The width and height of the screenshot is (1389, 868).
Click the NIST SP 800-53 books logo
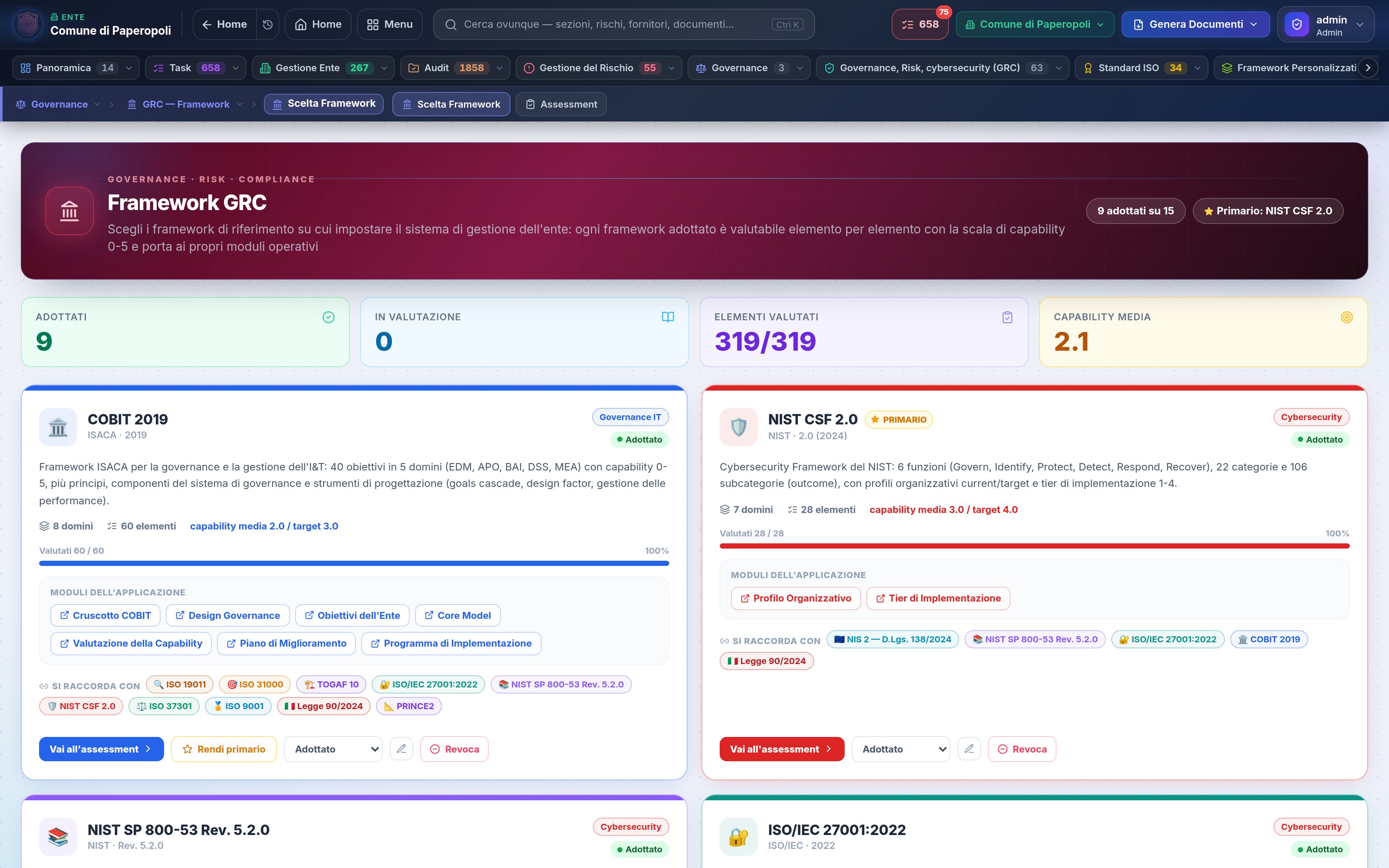(58, 837)
